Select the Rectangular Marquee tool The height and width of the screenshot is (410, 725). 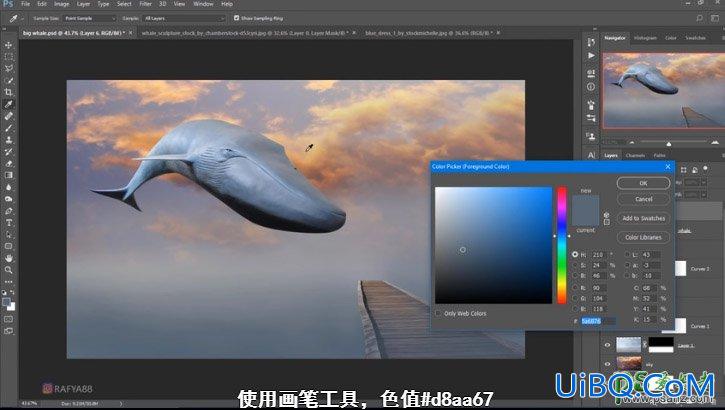click(x=8, y=57)
